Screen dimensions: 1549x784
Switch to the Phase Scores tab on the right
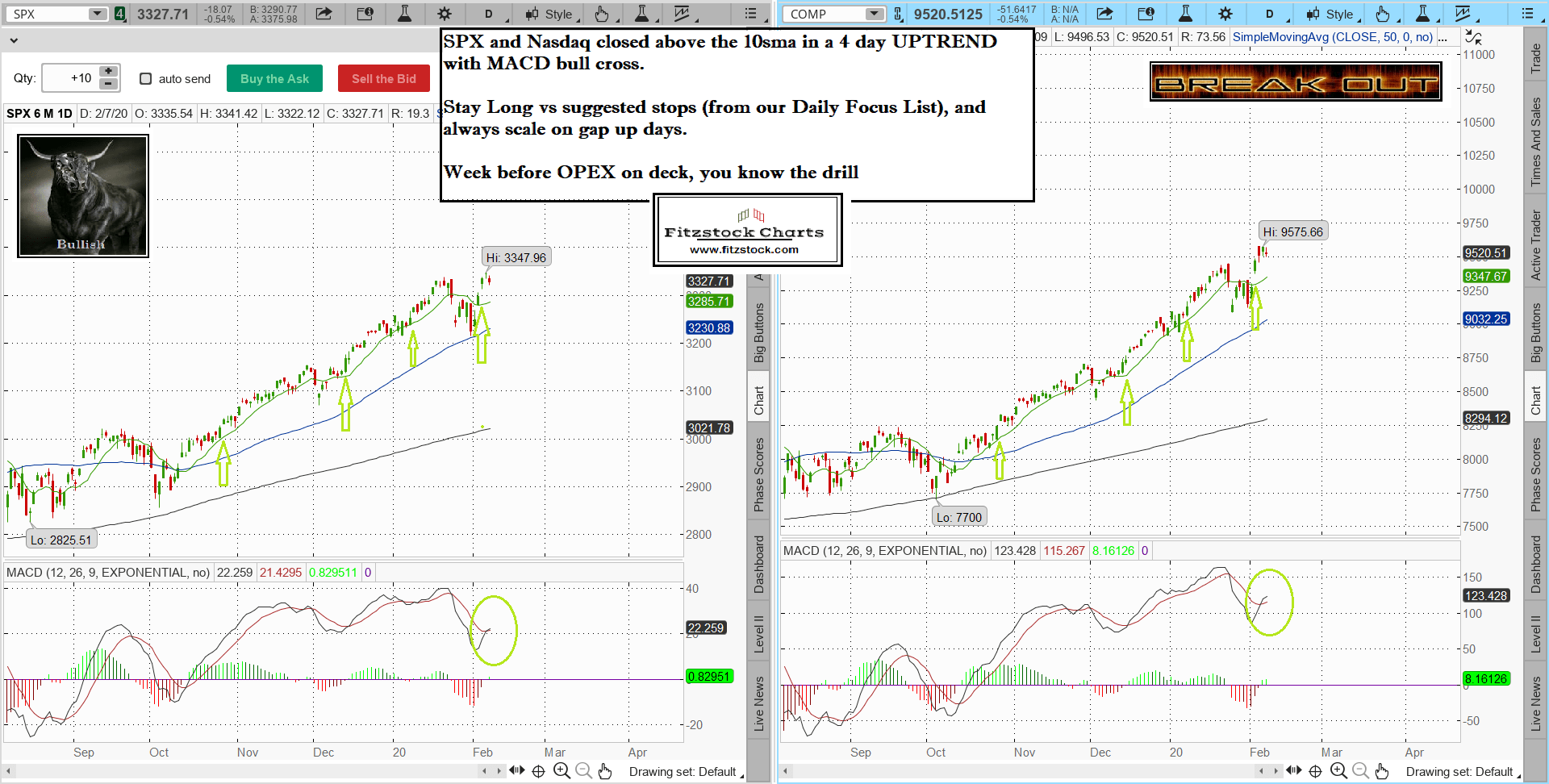click(1535, 474)
